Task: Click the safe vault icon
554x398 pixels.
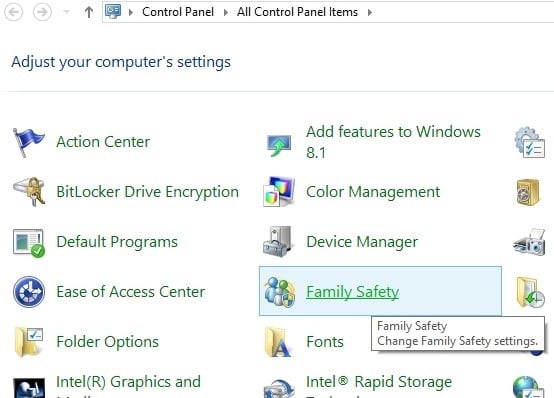Action: click(528, 192)
